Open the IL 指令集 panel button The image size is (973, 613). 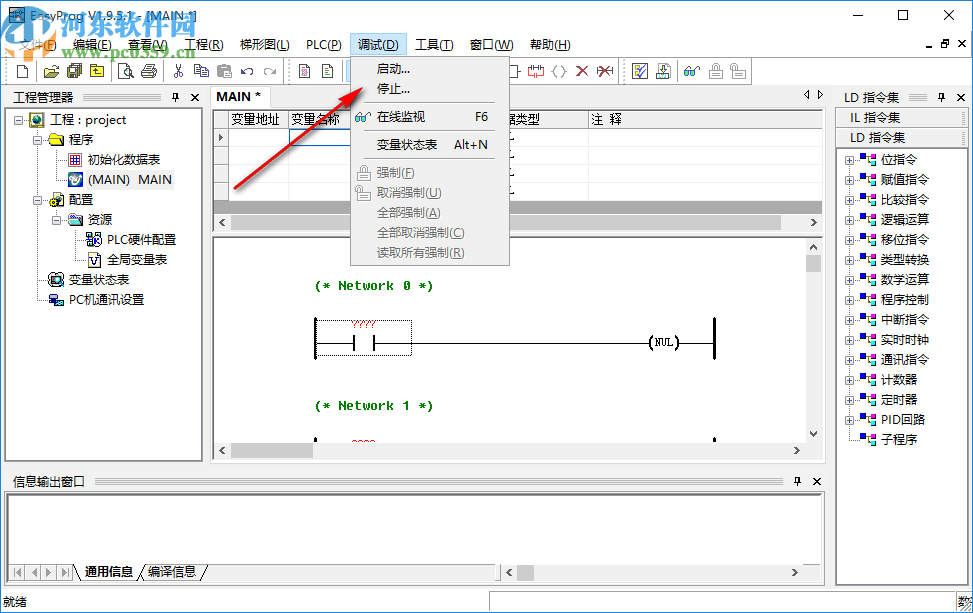click(x=900, y=117)
